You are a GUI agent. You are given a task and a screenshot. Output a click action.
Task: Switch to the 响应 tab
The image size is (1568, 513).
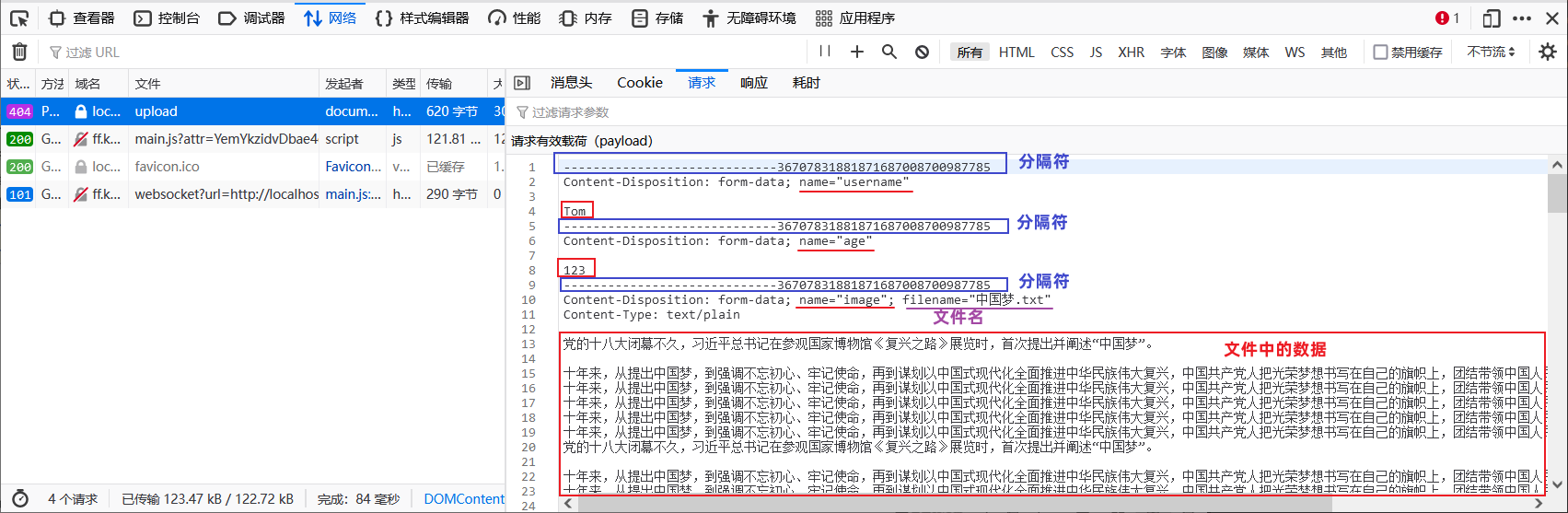754,83
